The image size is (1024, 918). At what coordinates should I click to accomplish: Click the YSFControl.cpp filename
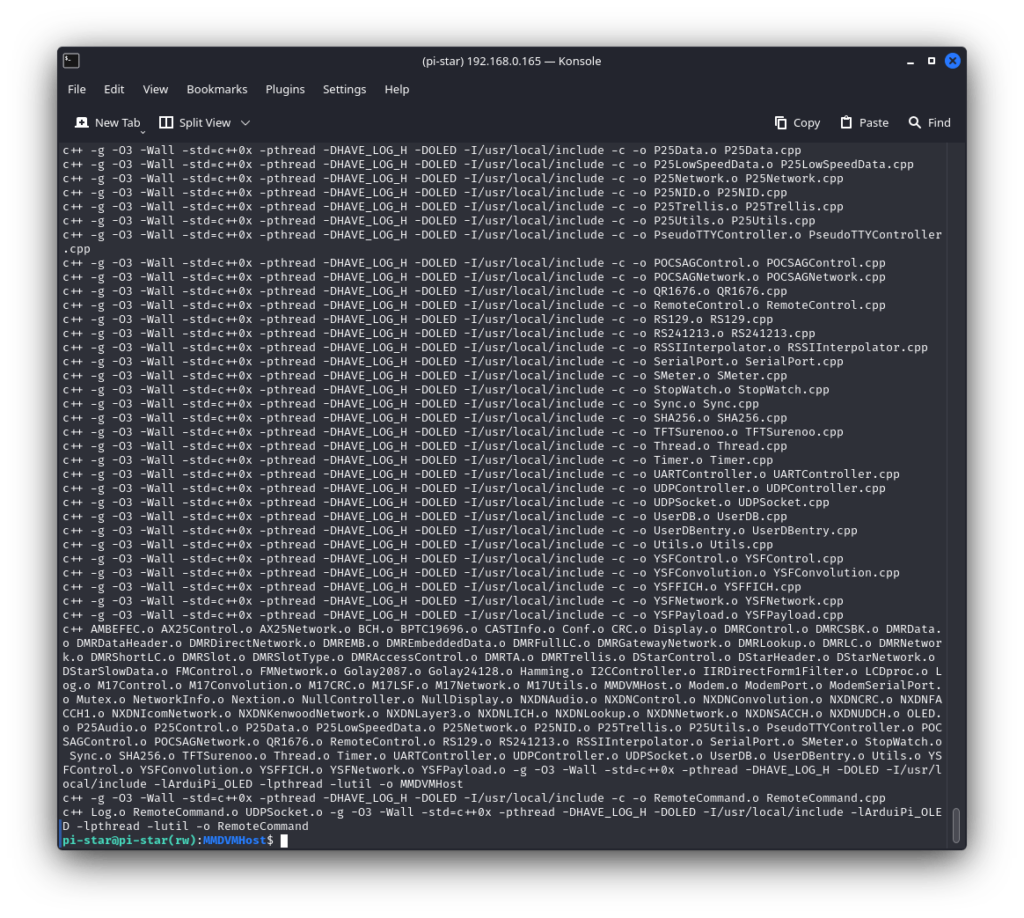pyautogui.click(x=794, y=559)
